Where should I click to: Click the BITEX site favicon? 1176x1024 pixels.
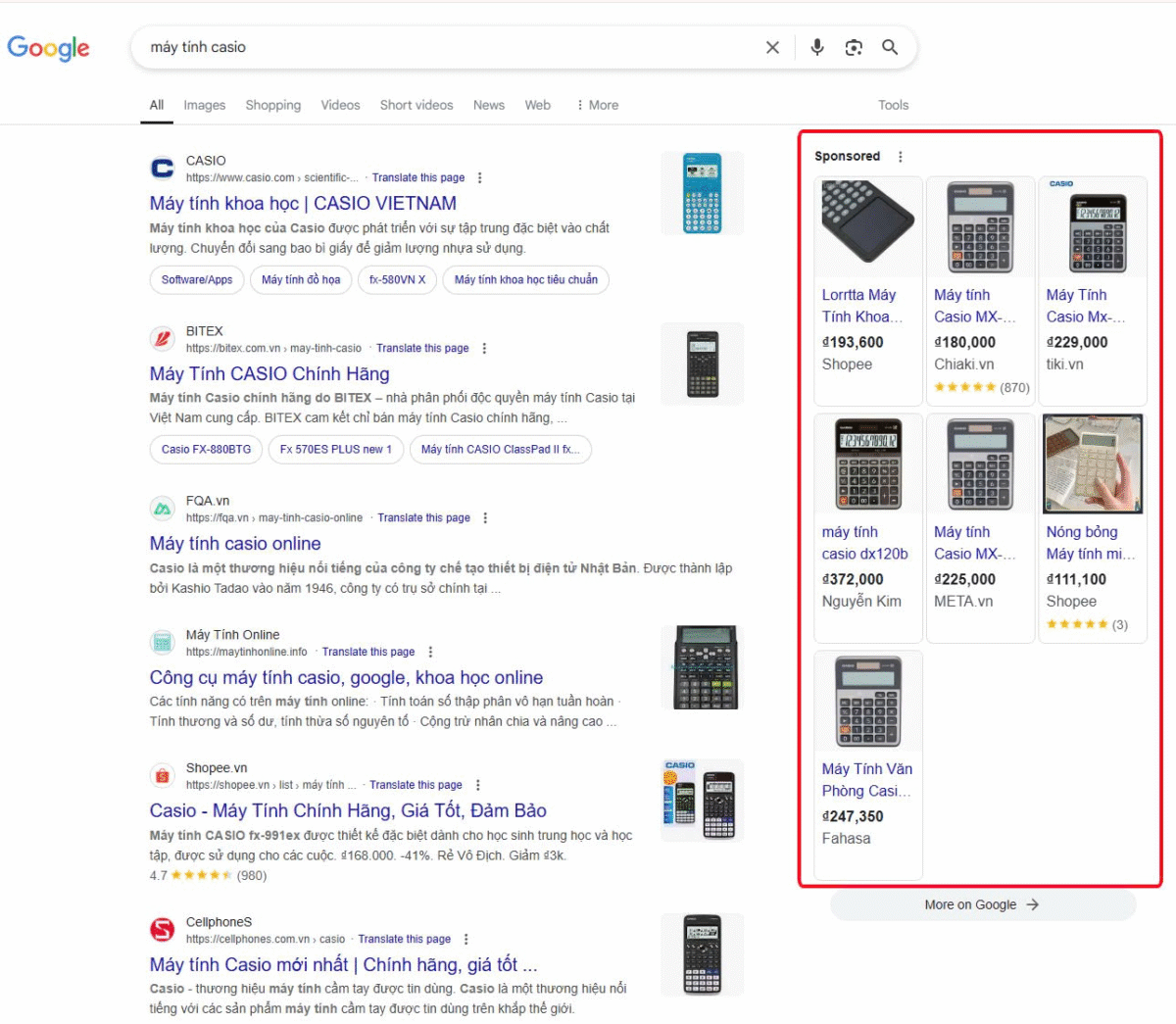click(x=162, y=339)
